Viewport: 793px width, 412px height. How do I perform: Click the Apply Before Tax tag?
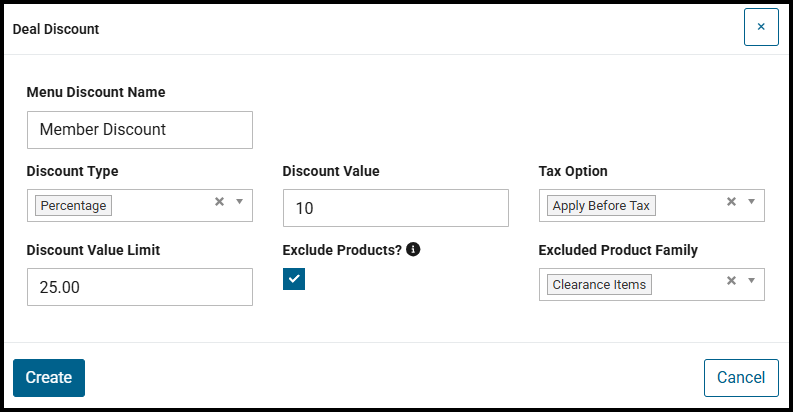601,206
